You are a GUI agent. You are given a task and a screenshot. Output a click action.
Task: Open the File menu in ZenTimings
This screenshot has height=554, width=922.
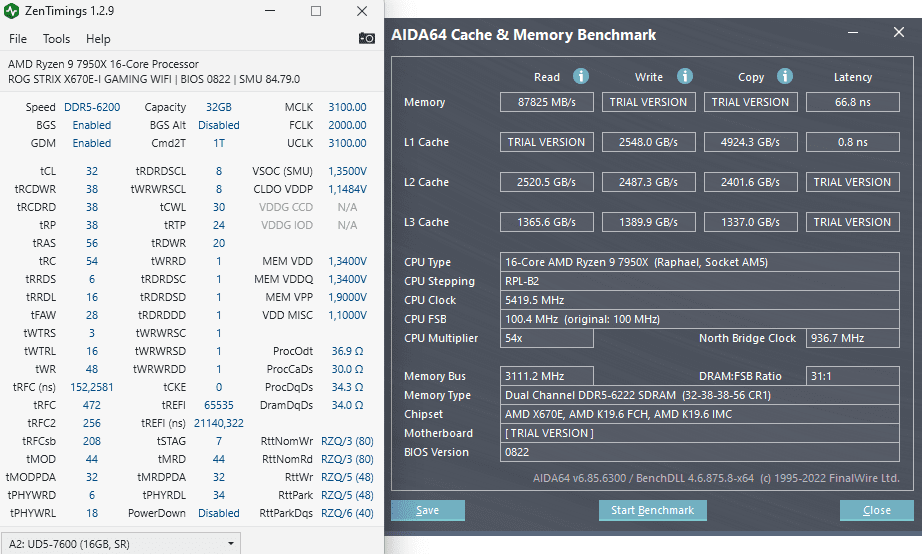pyautogui.click(x=18, y=39)
